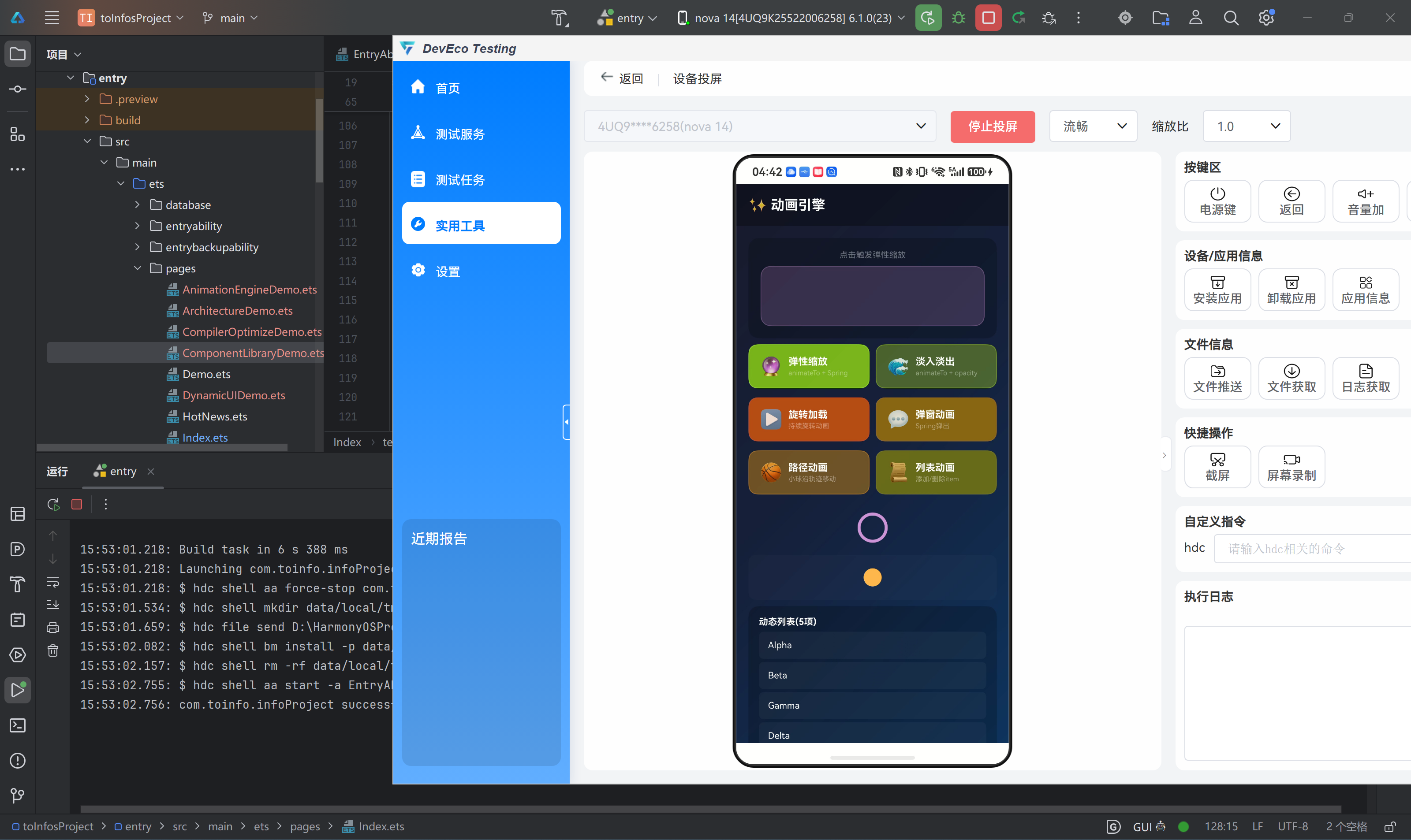Open the Commit tool window icon

[18, 89]
